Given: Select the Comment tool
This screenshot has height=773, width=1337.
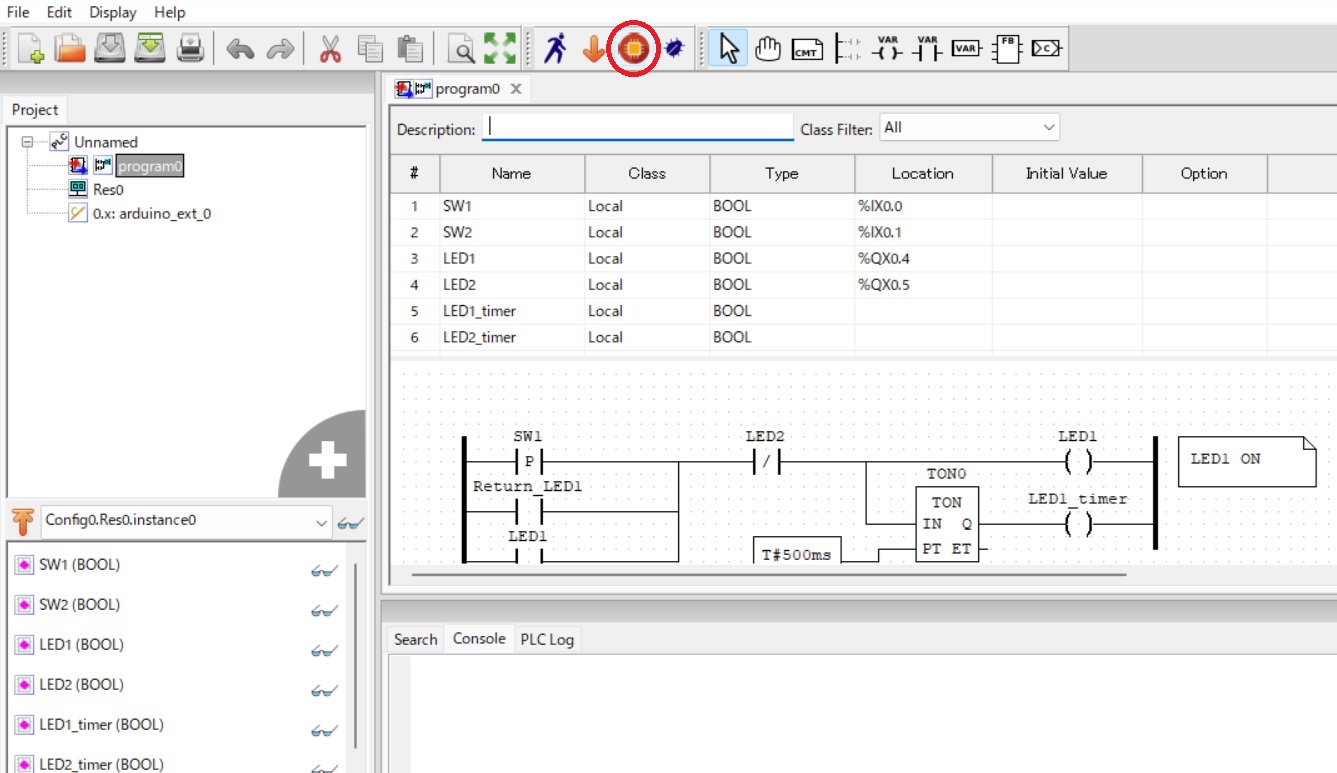Looking at the screenshot, I should tap(809, 47).
